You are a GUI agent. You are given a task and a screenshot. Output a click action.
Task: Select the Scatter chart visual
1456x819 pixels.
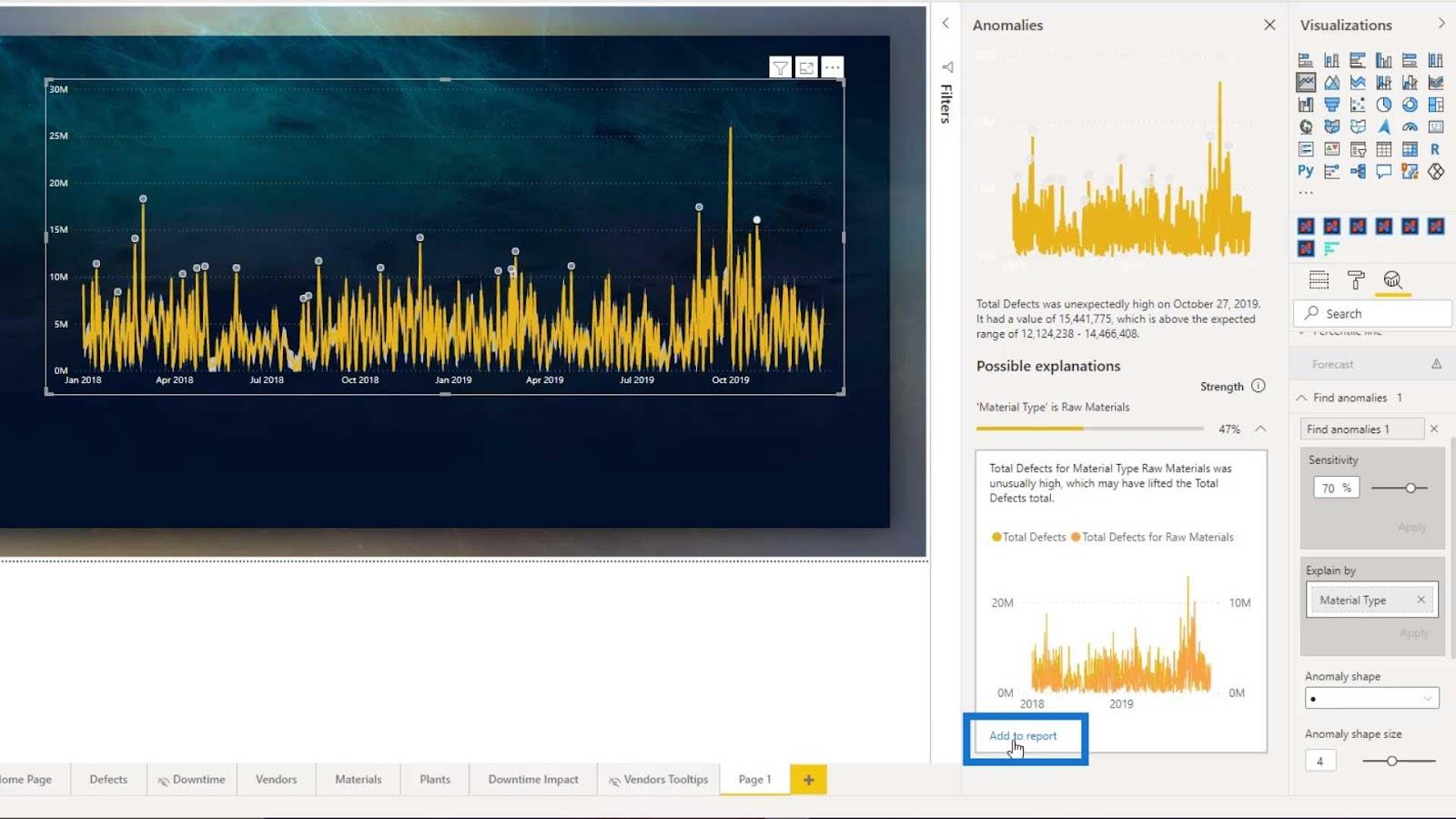(1358, 104)
